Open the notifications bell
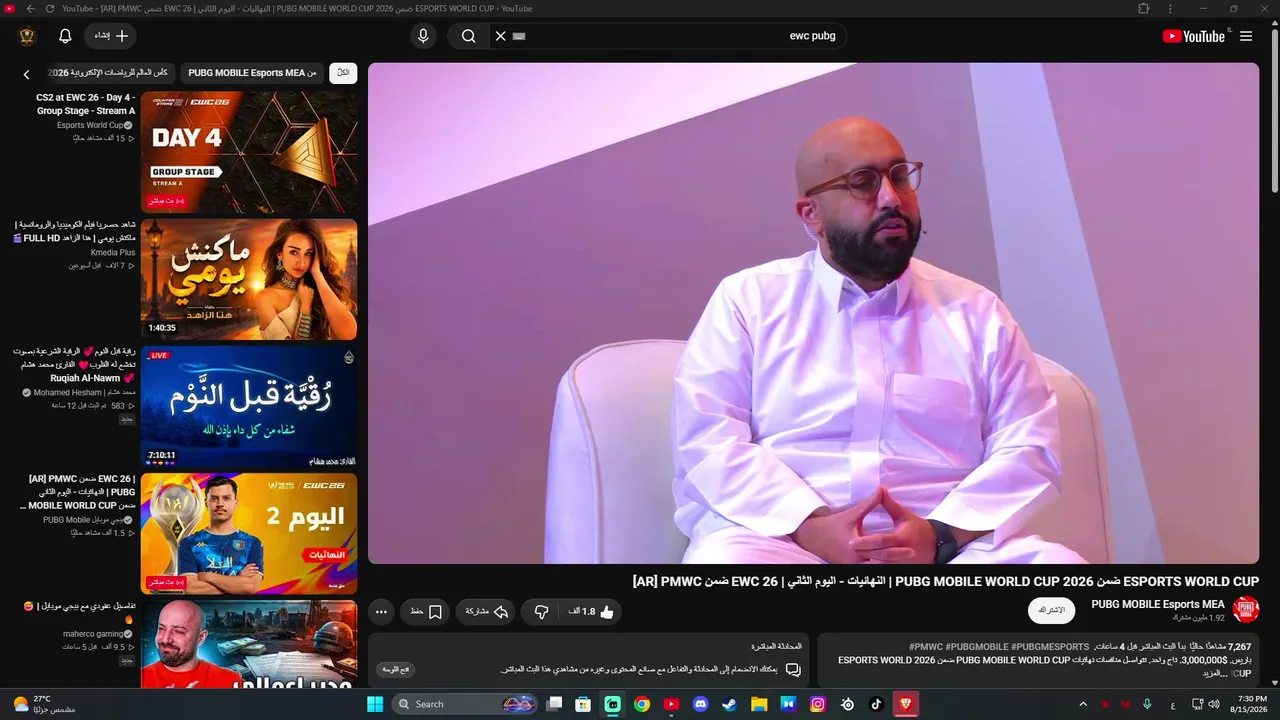 [x=65, y=36]
